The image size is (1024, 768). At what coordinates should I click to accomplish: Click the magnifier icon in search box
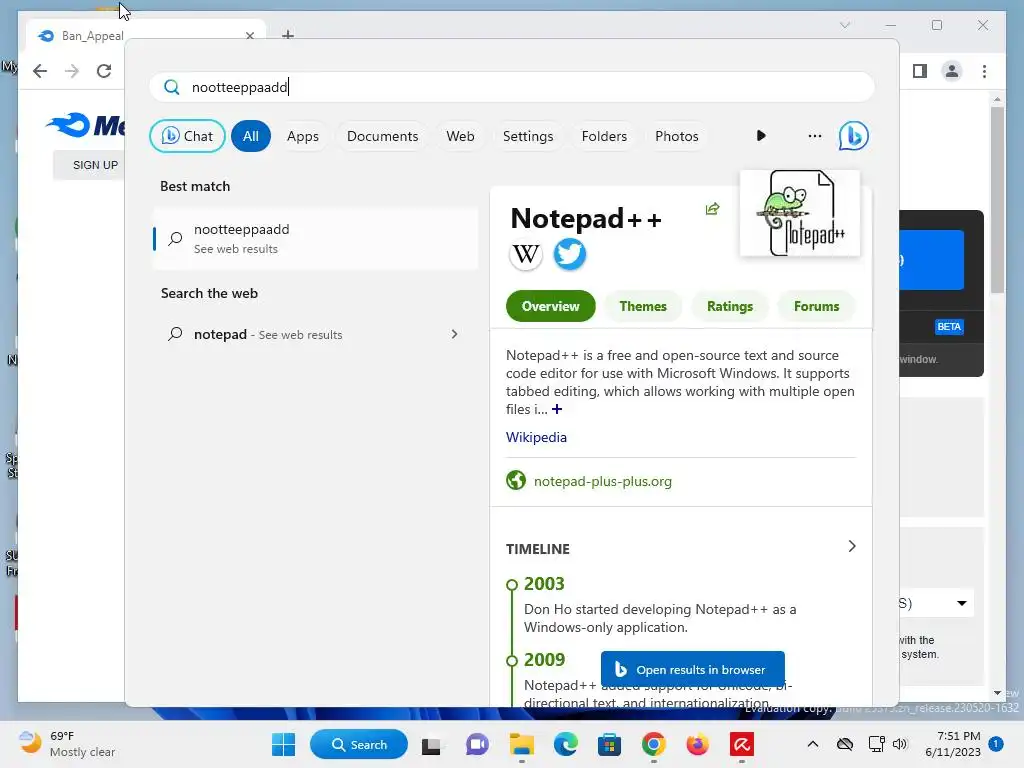tap(171, 87)
